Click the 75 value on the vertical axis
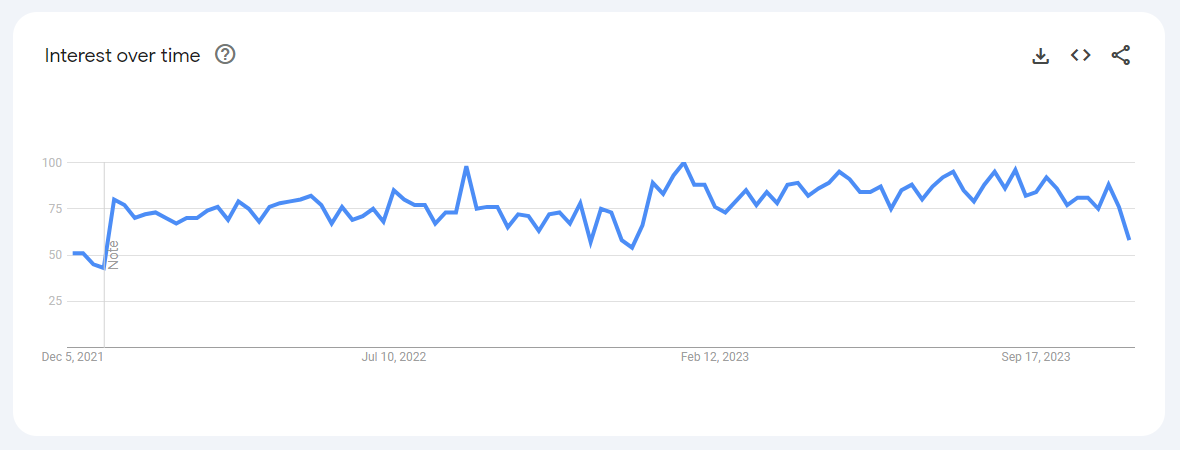Image resolution: width=1180 pixels, height=450 pixels. (x=56, y=208)
